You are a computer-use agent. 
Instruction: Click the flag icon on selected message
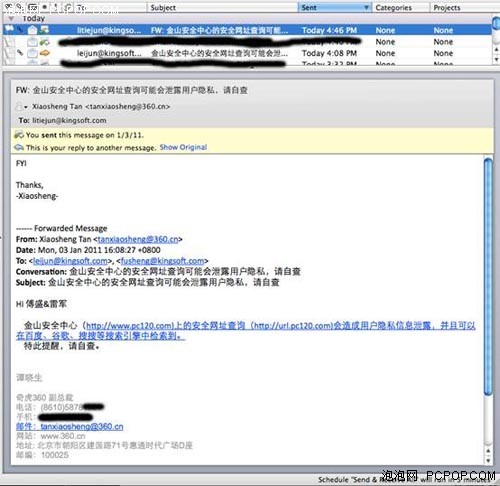[x=9, y=29]
